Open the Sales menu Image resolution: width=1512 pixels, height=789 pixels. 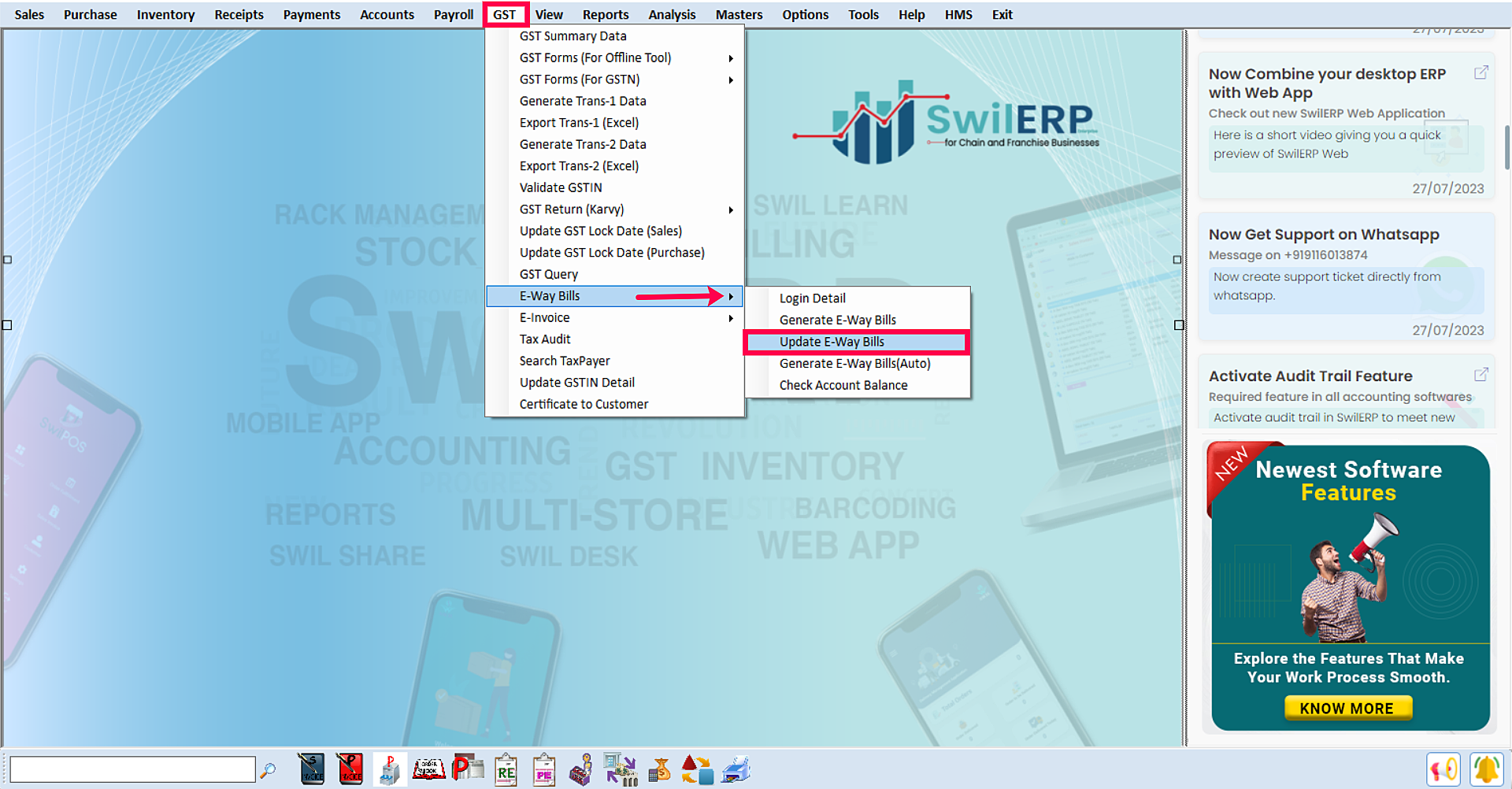pyautogui.click(x=29, y=14)
